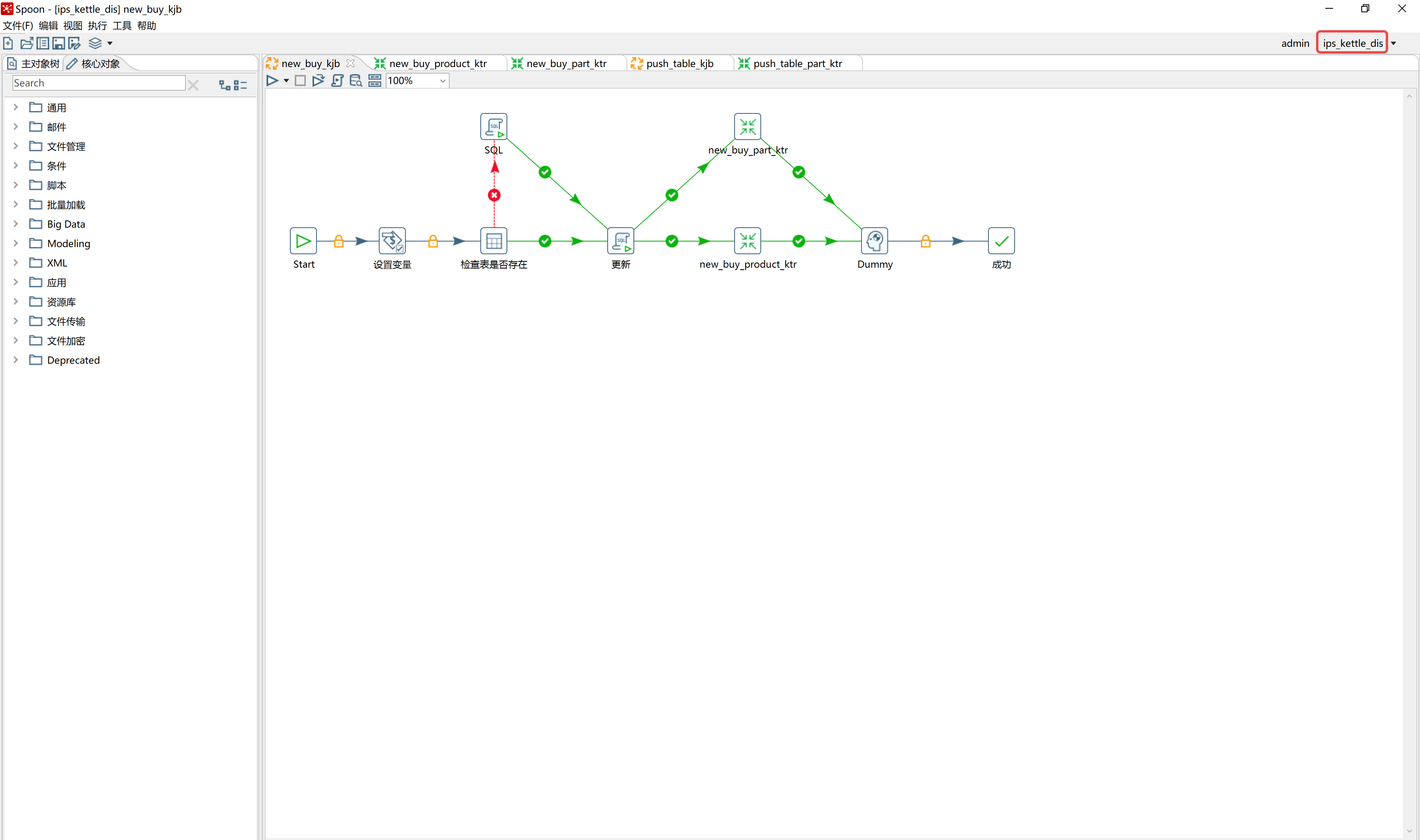The width and height of the screenshot is (1420, 840).
Task: Click the new file toolbar icon
Action: click(x=8, y=43)
